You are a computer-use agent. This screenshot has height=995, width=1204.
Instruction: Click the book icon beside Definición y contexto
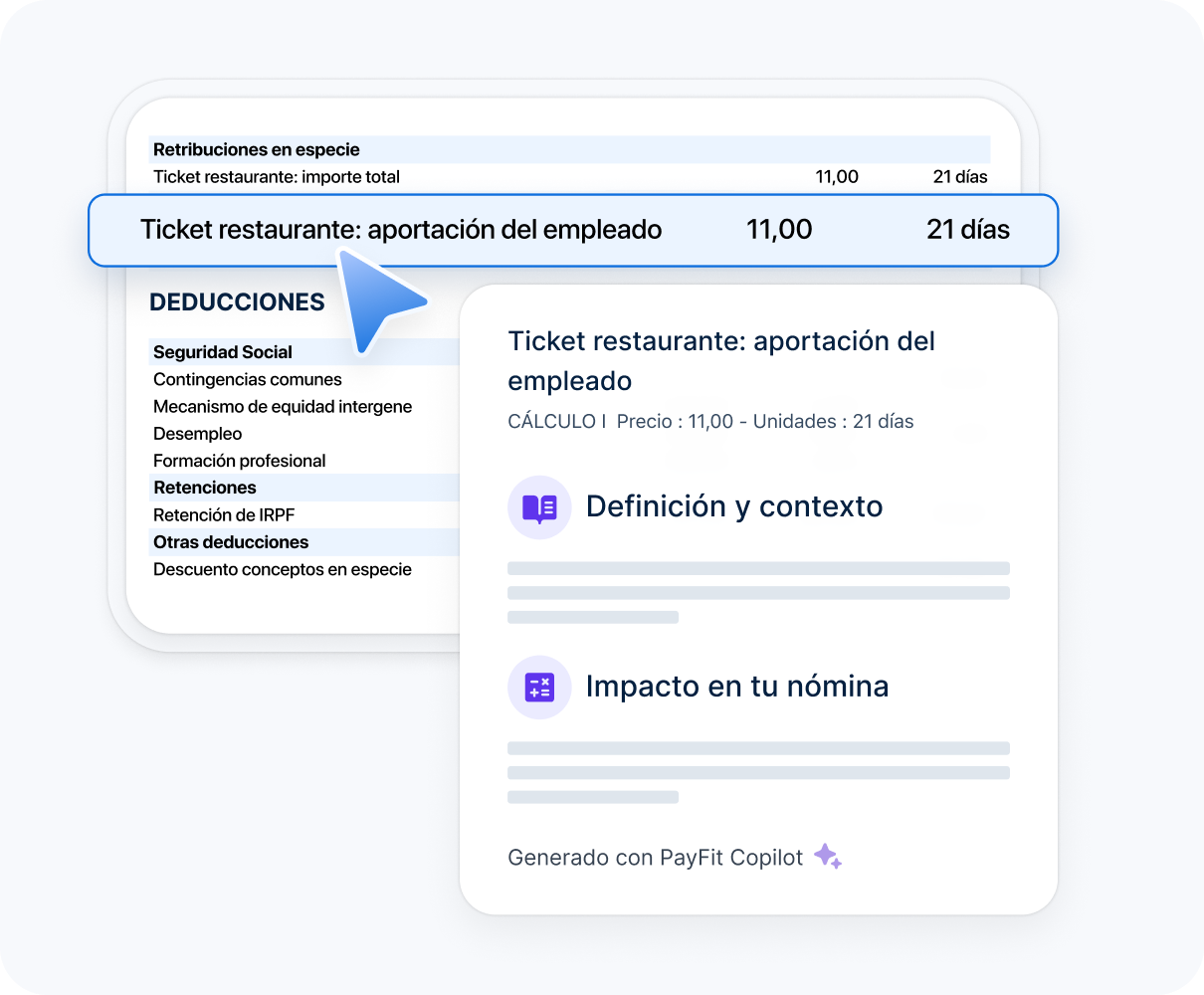click(539, 507)
